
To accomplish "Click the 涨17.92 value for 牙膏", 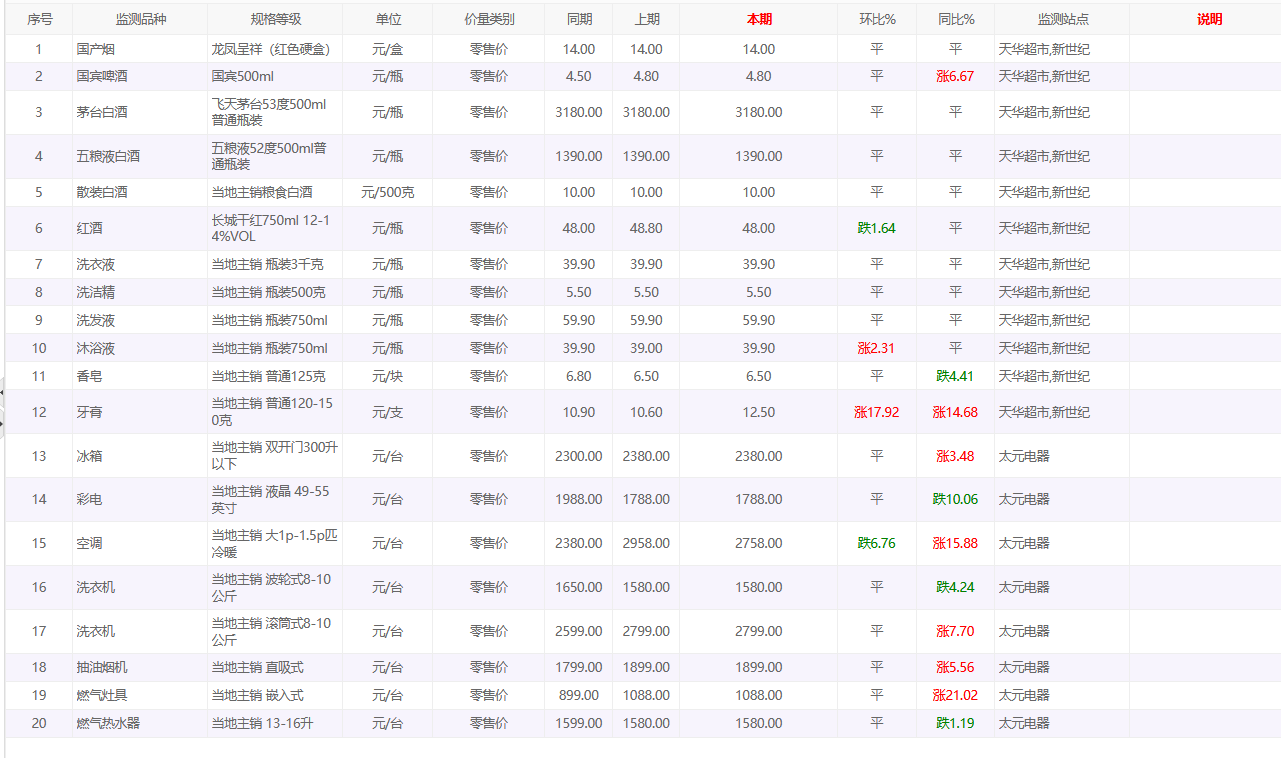I will click(x=877, y=412).
